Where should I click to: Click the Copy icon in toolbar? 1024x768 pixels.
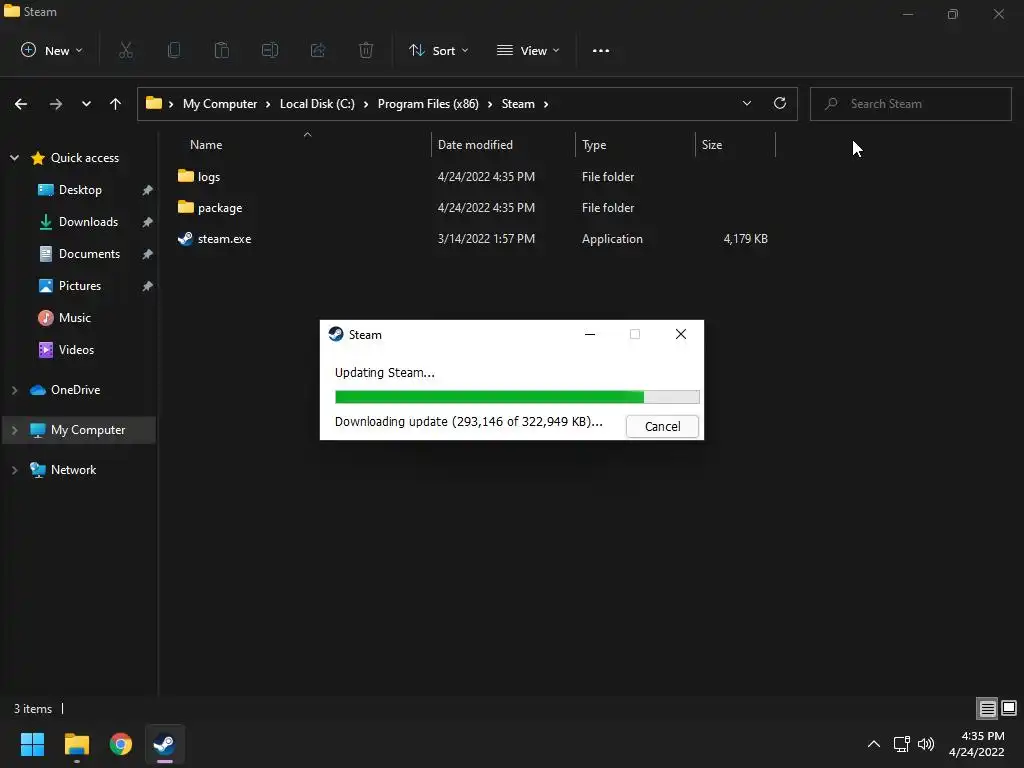click(174, 50)
